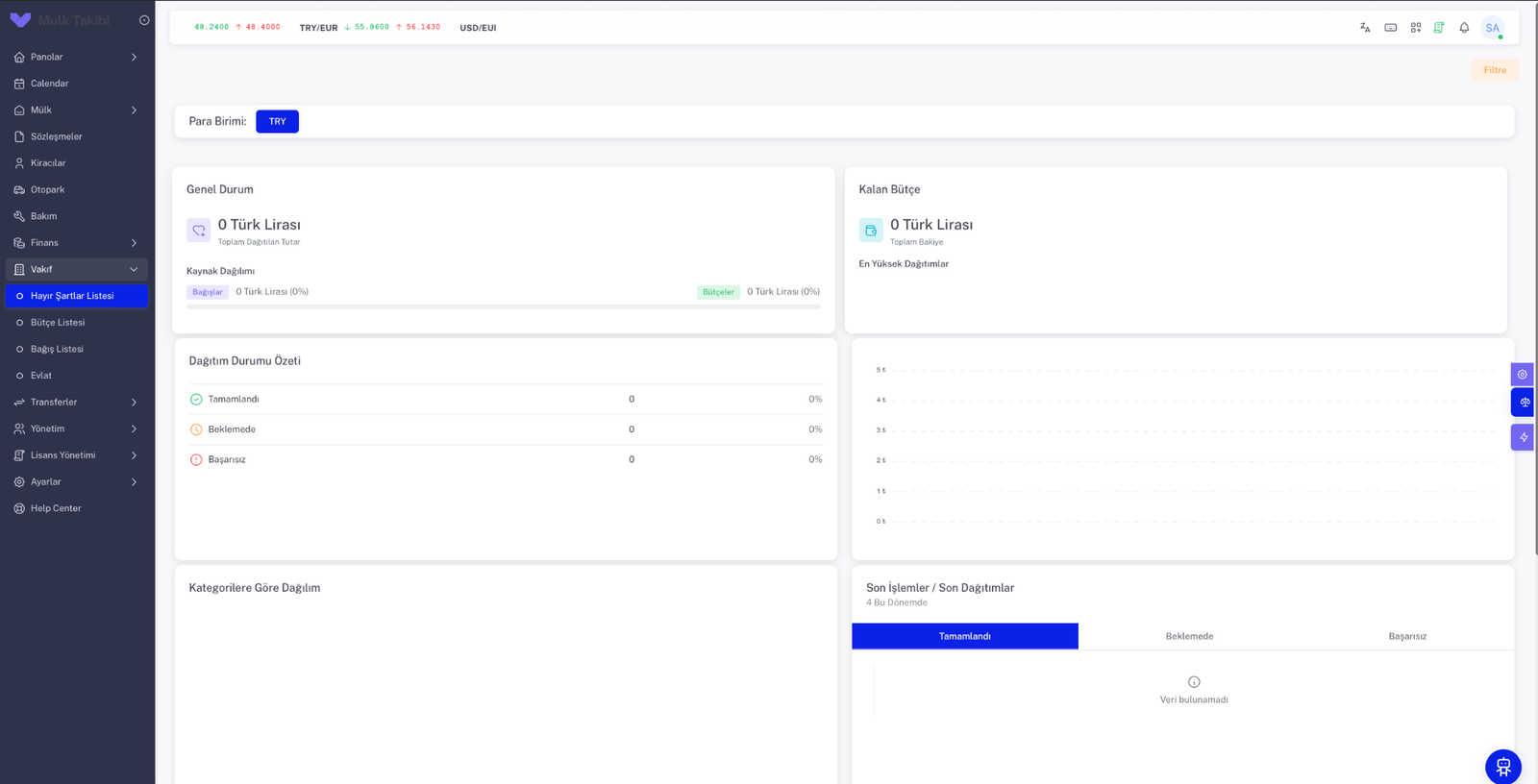Select Bütçe Listesi submenu item
Image resolution: width=1538 pixels, height=784 pixels.
77,323
